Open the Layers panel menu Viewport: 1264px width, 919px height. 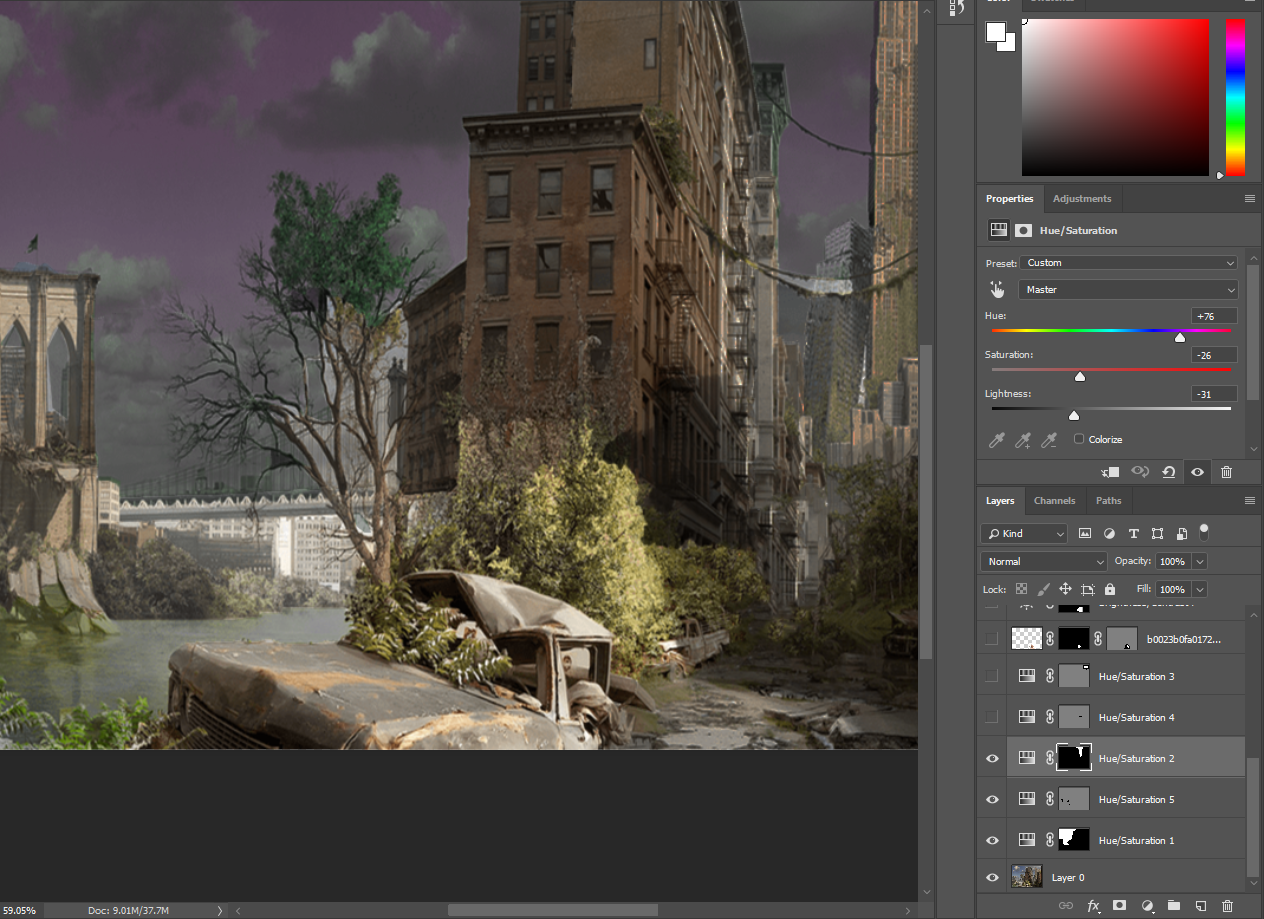click(1249, 500)
